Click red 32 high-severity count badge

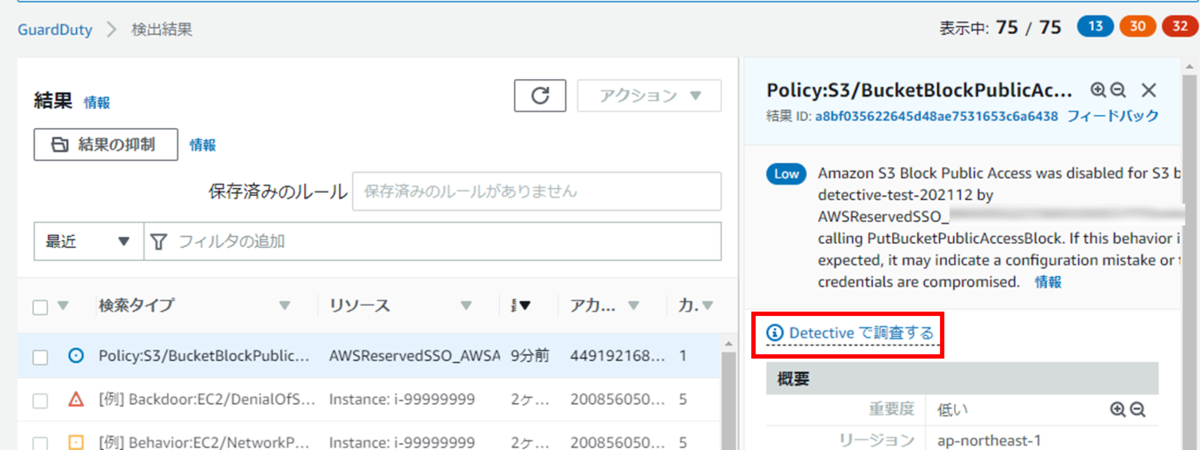click(1178, 27)
